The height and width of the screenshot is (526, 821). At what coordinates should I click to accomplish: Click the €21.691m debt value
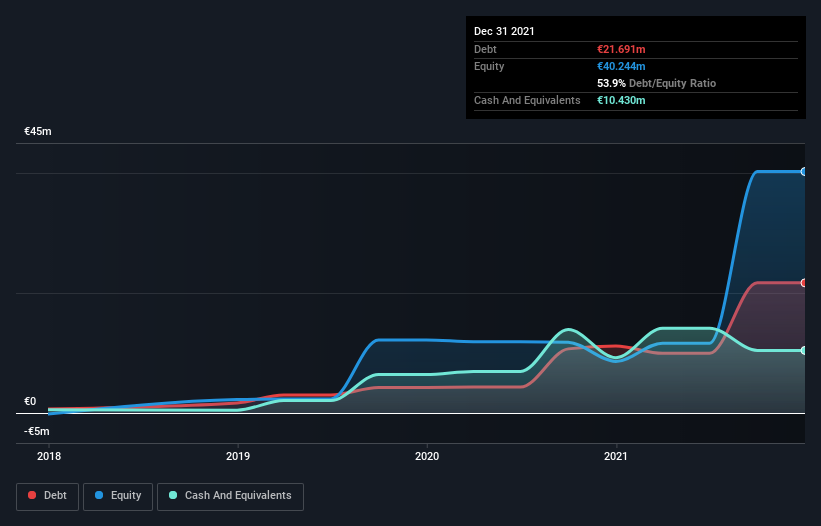tap(621, 49)
